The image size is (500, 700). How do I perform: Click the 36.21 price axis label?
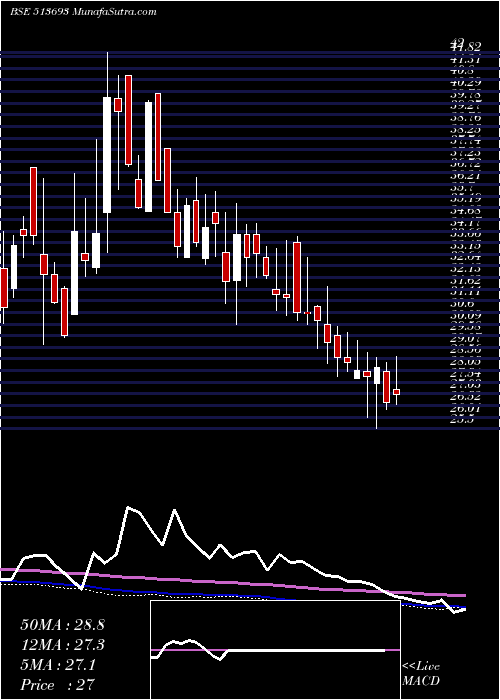[466, 176]
